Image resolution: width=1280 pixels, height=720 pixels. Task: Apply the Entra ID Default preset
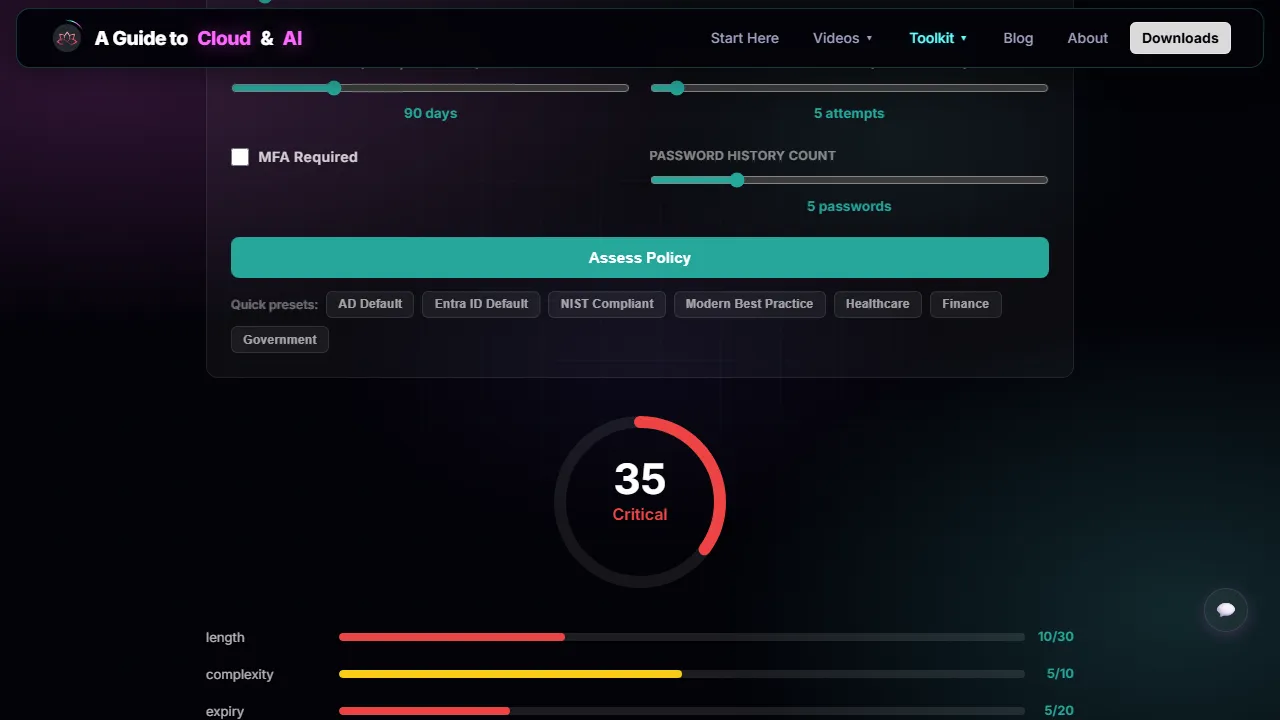click(481, 304)
